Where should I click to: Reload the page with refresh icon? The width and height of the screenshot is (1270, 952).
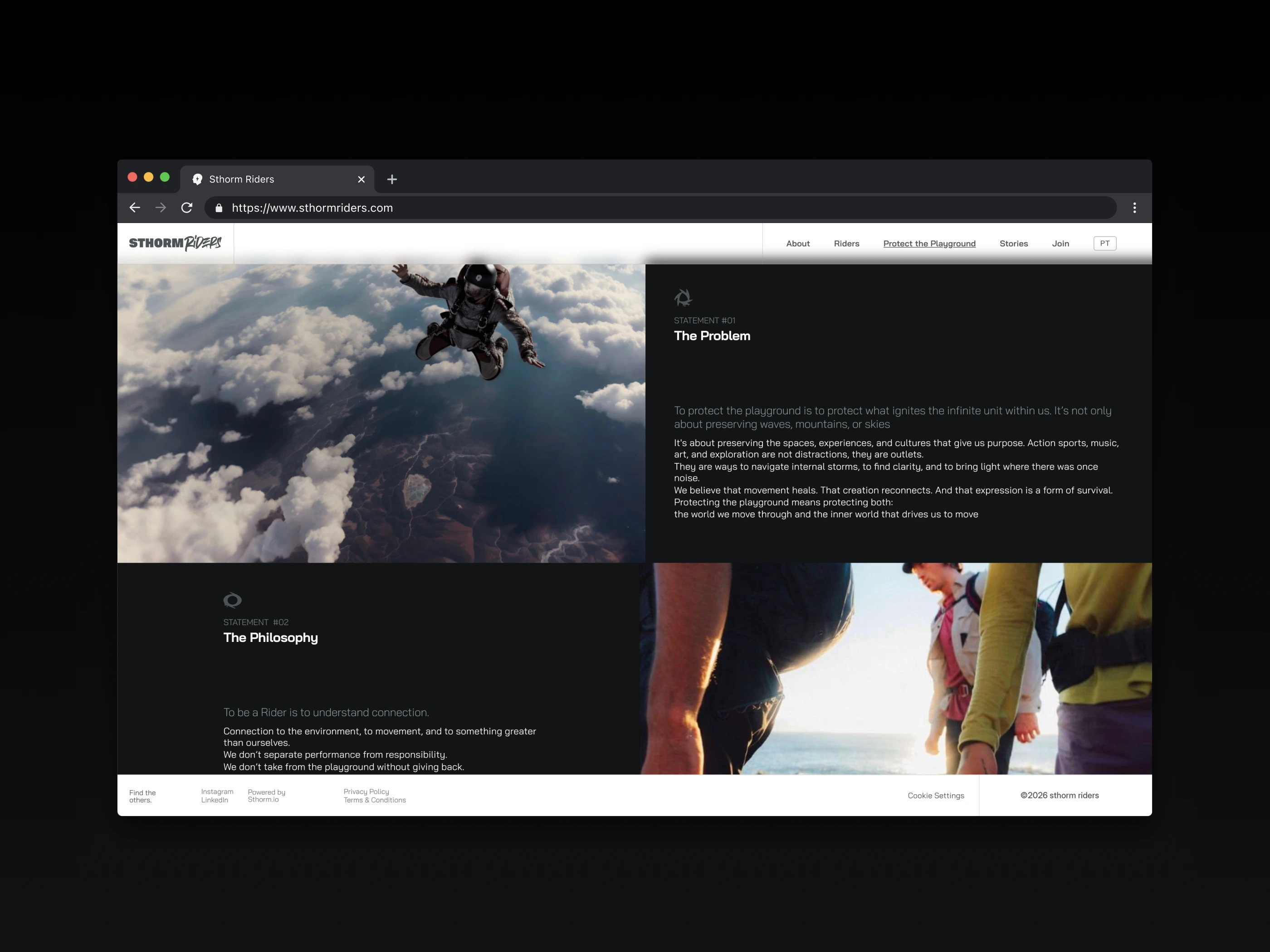(186, 208)
